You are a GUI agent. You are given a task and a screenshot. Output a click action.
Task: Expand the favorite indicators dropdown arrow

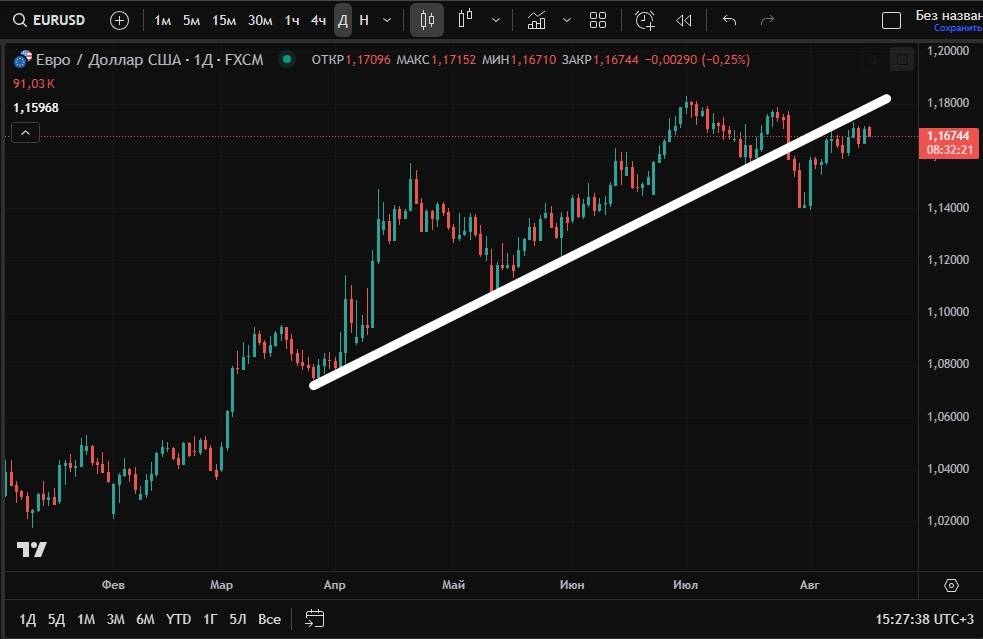click(x=567, y=20)
